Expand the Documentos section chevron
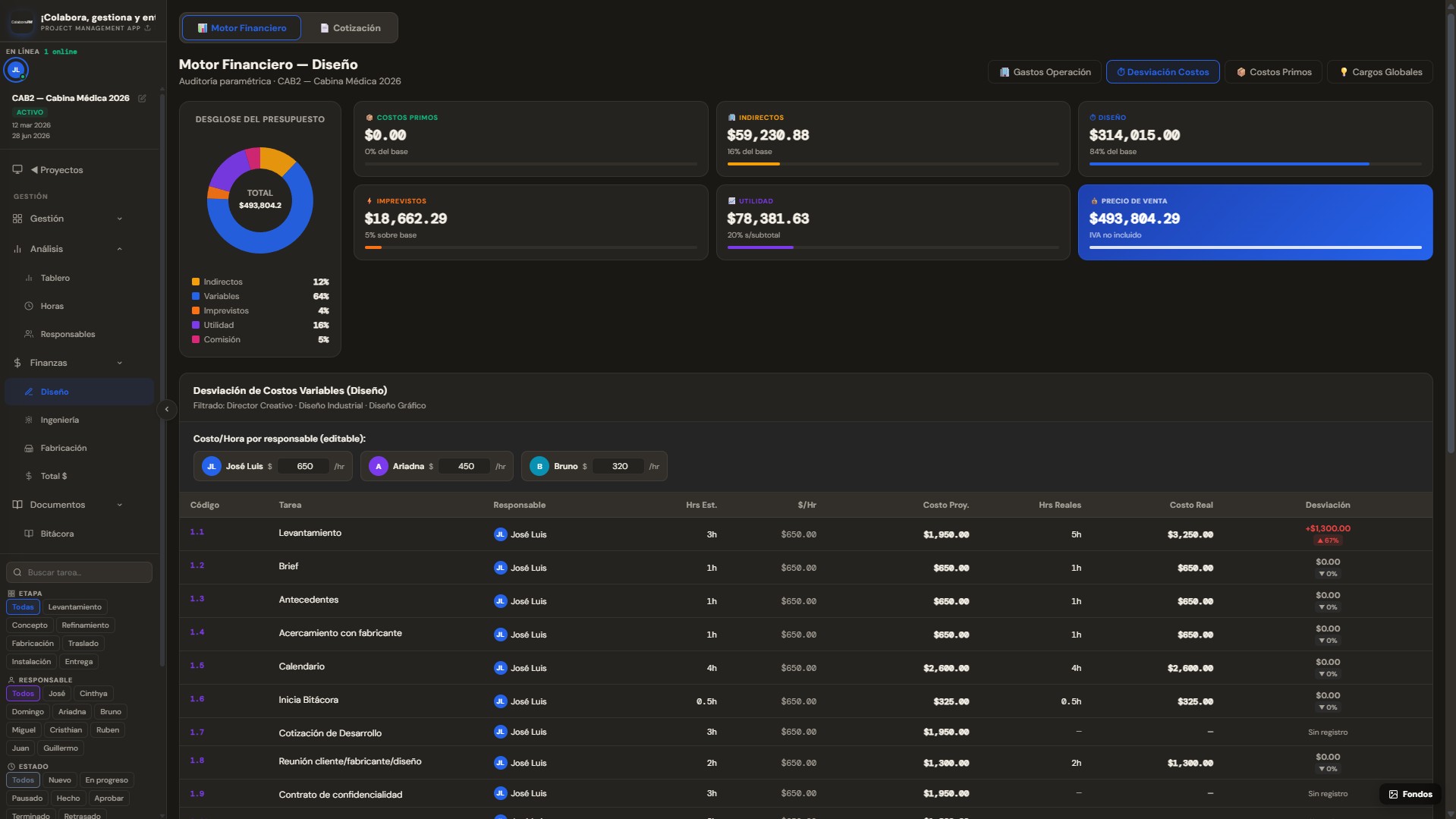The width and height of the screenshot is (1456, 819). (119, 506)
